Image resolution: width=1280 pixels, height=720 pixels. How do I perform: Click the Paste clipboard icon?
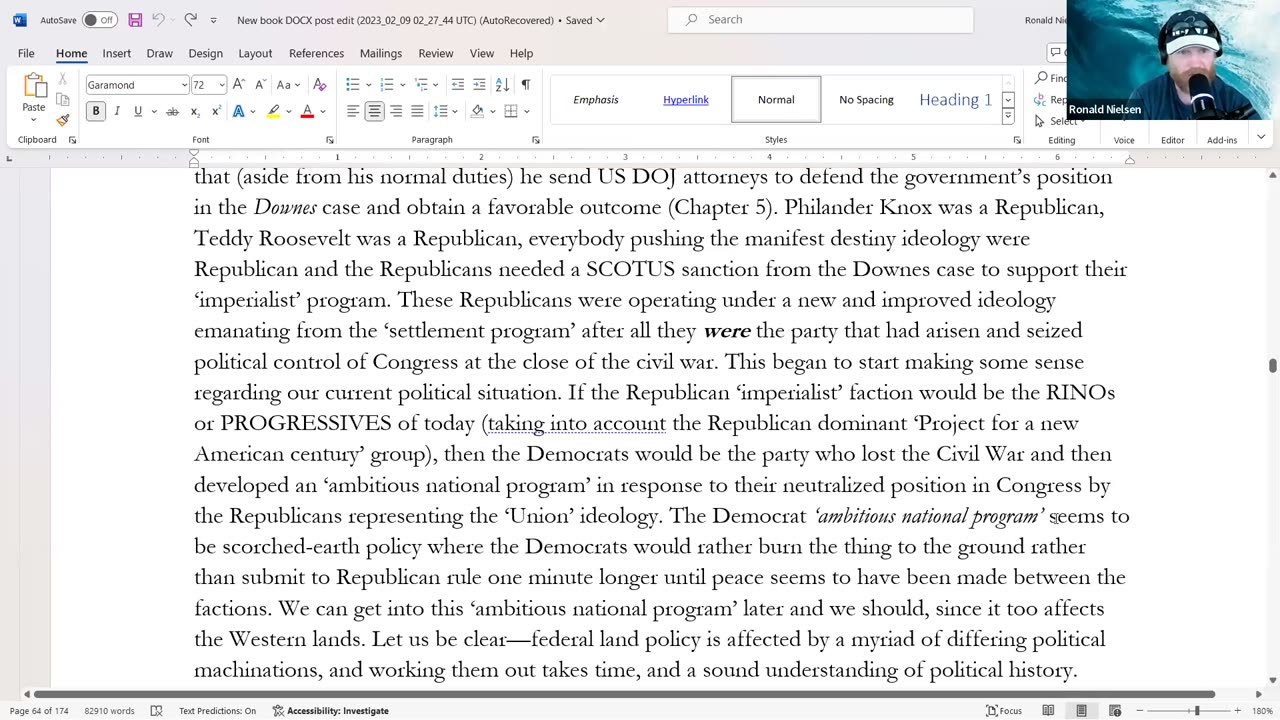click(34, 86)
